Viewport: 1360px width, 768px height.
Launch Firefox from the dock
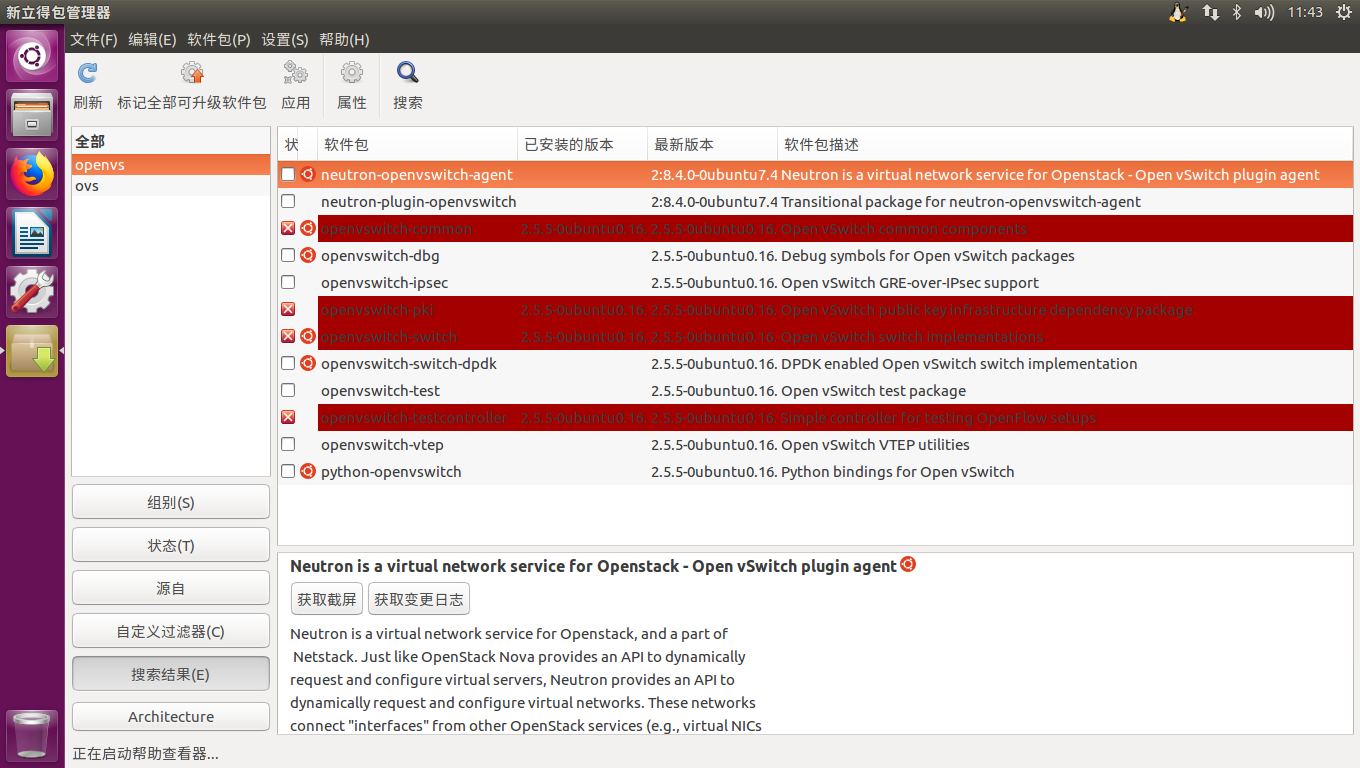click(32, 174)
